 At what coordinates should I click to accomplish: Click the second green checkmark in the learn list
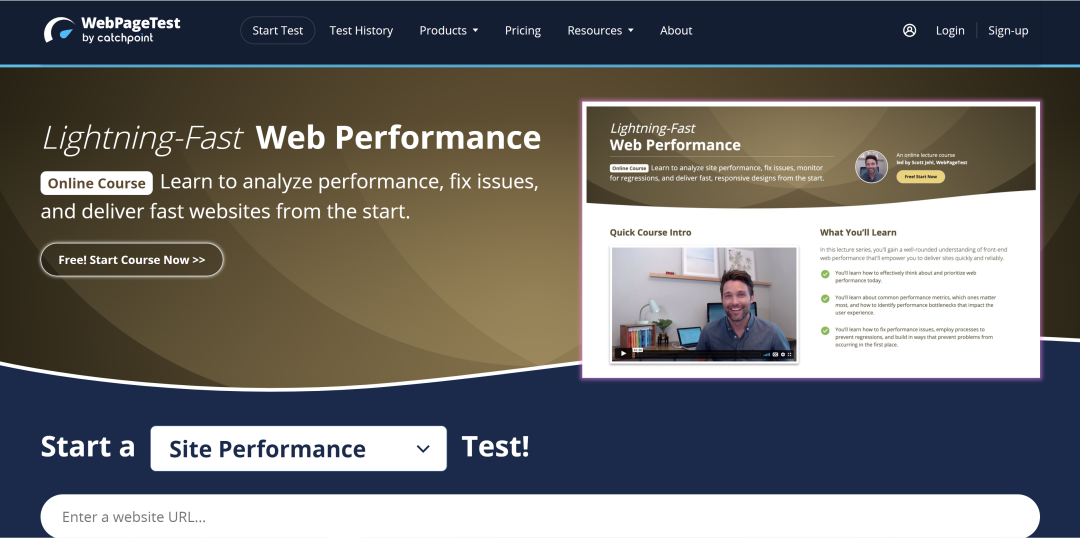click(x=825, y=299)
